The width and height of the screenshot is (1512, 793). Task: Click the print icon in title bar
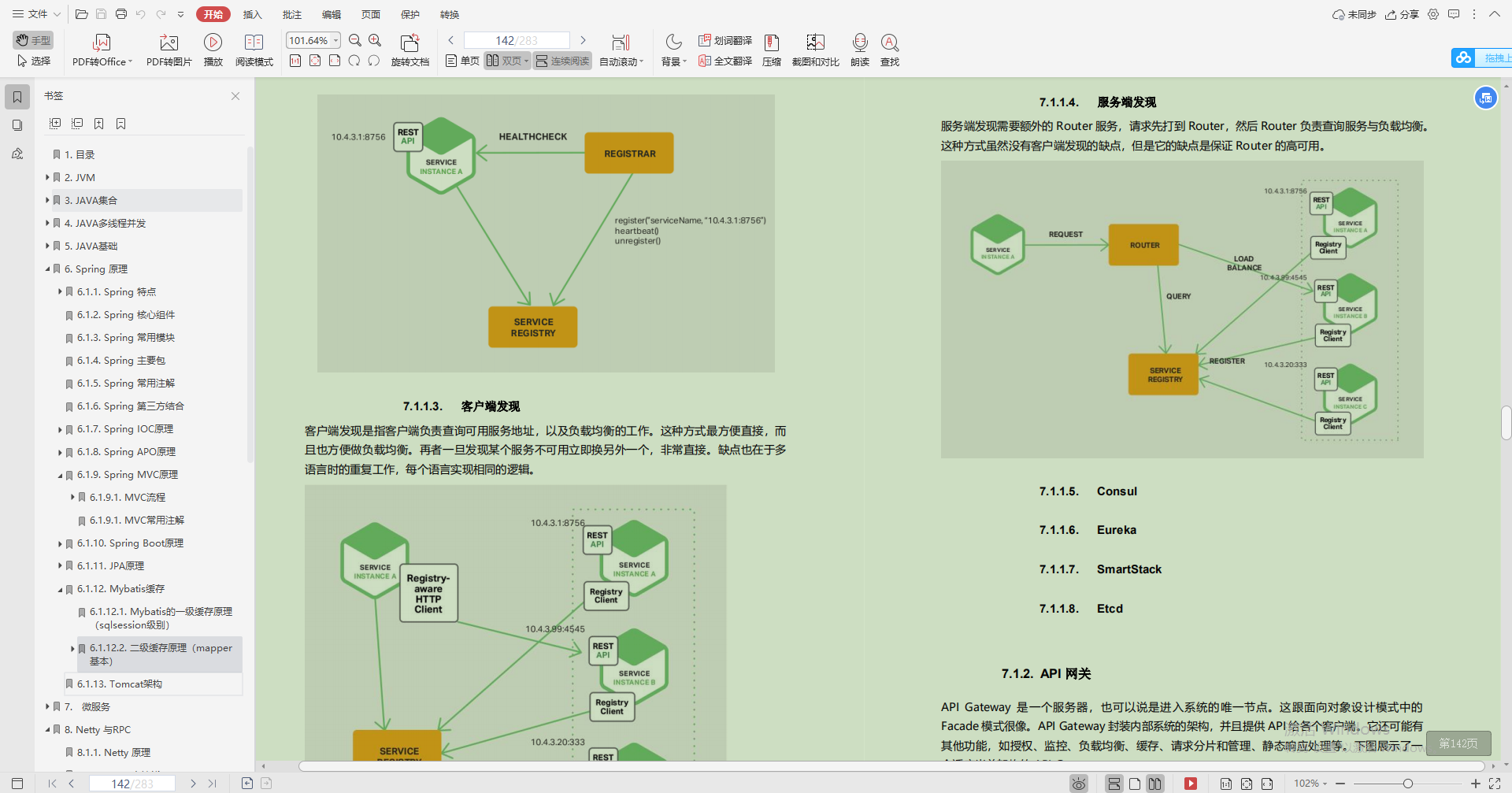point(121,14)
